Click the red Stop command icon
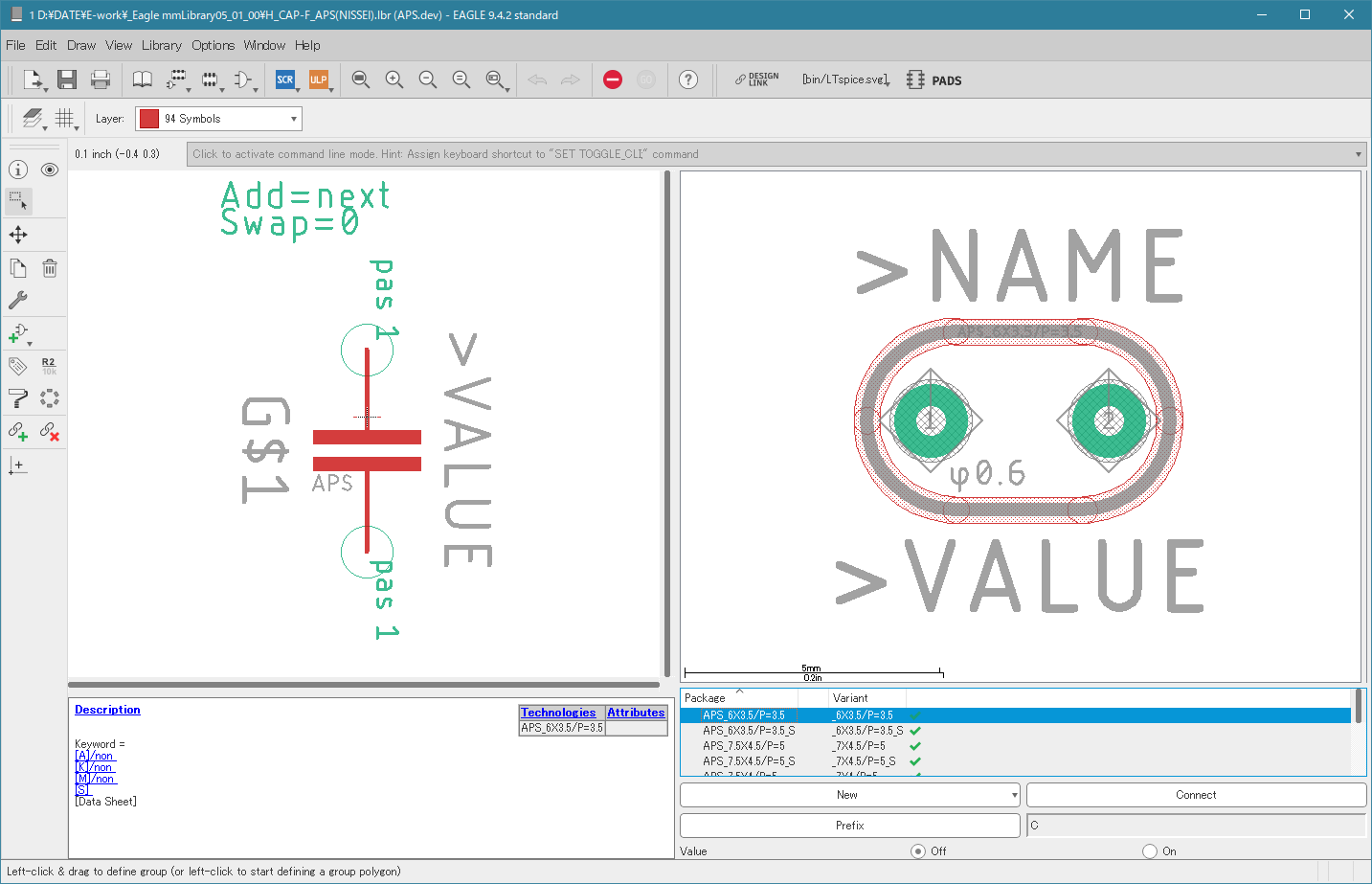Image resolution: width=1372 pixels, height=884 pixels. [613, 79]
